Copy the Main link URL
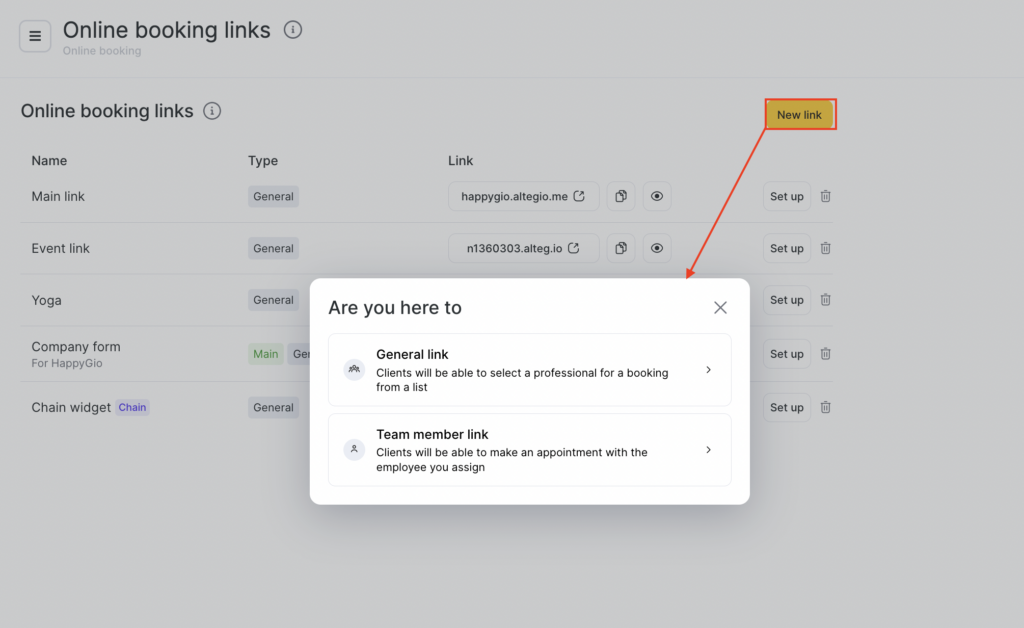Viewport: 1024px width, 628px height. [x=621, y=197]
